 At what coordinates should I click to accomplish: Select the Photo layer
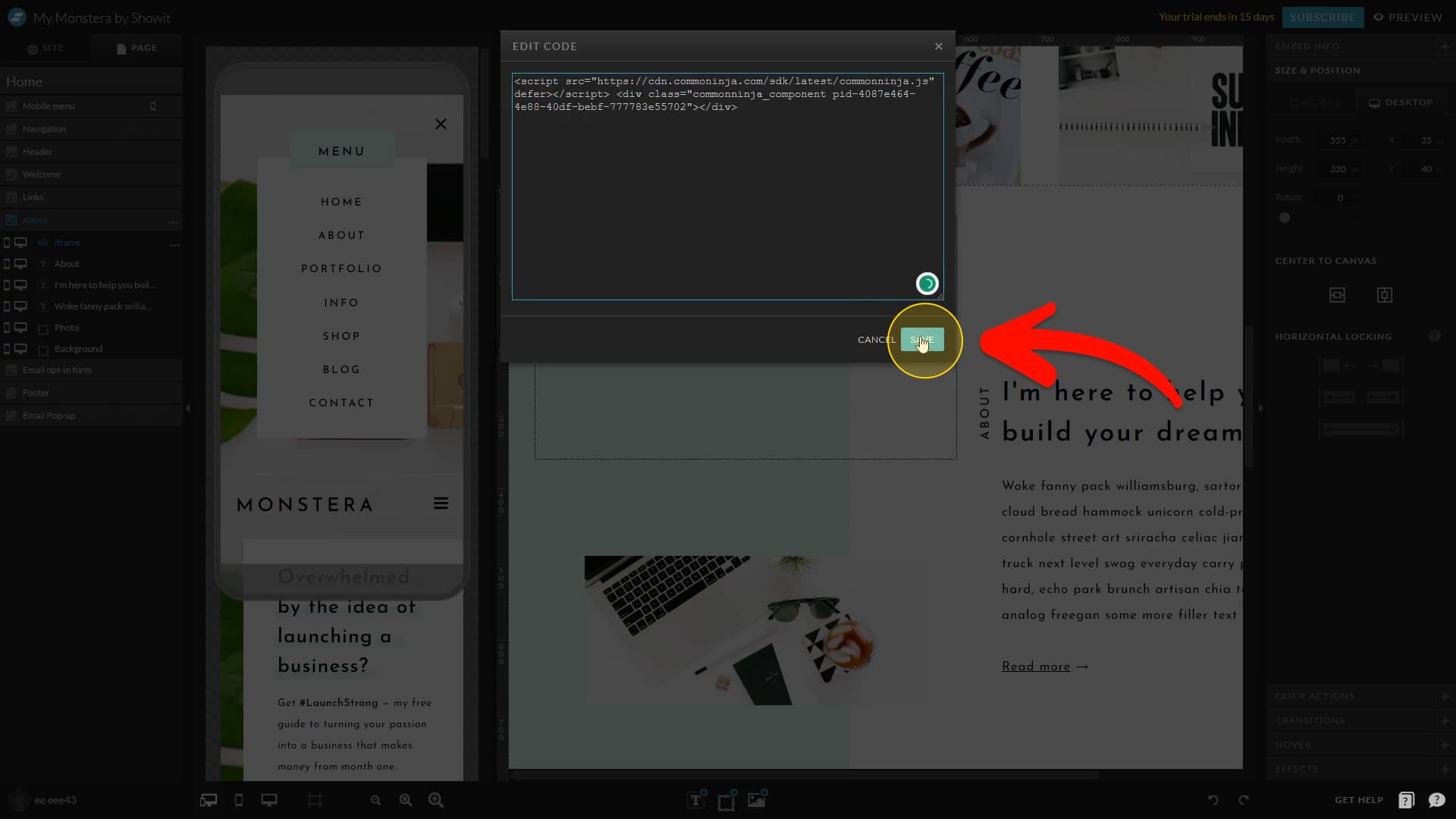pos(66,328)
